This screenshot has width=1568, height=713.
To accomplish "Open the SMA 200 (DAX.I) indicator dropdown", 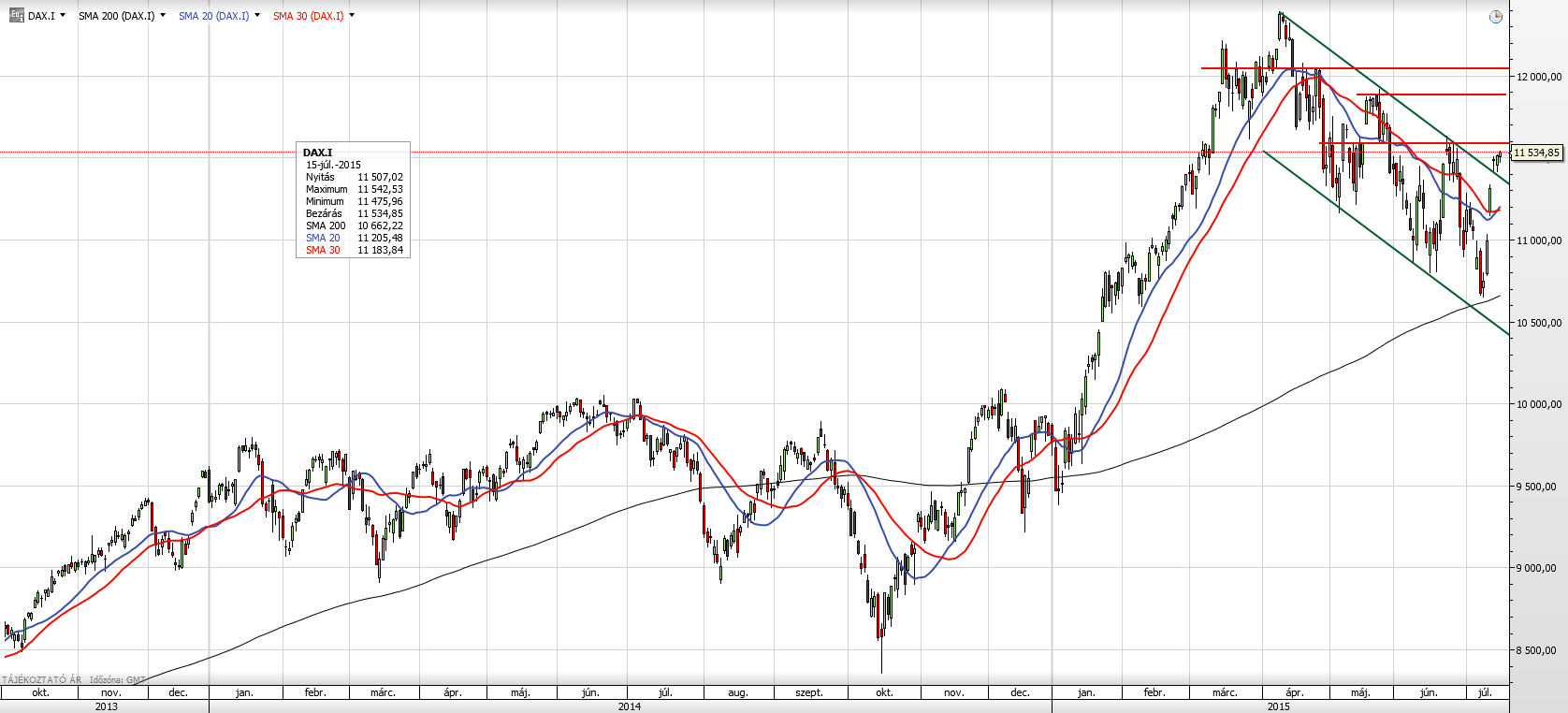I will tap(163, 16).
